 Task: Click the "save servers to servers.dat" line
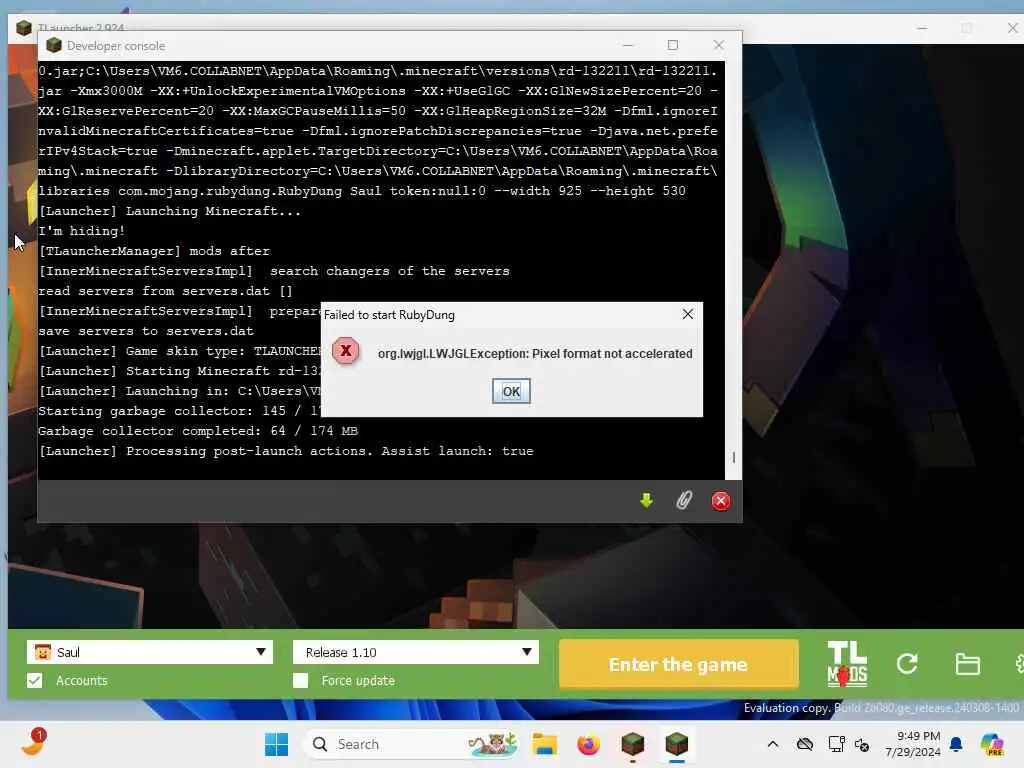coord(146,331)
